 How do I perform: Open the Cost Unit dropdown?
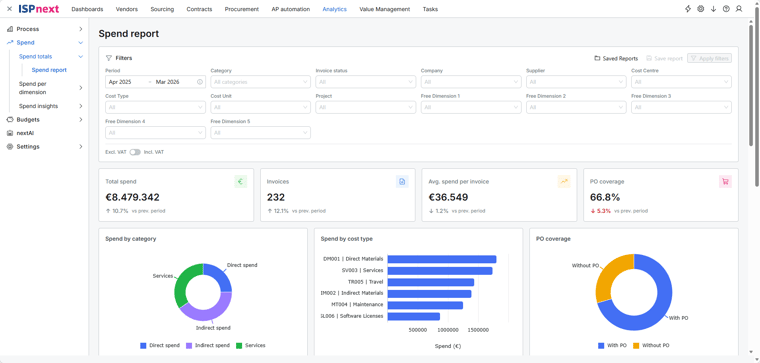pyautogui.click(x=260, y=107)
